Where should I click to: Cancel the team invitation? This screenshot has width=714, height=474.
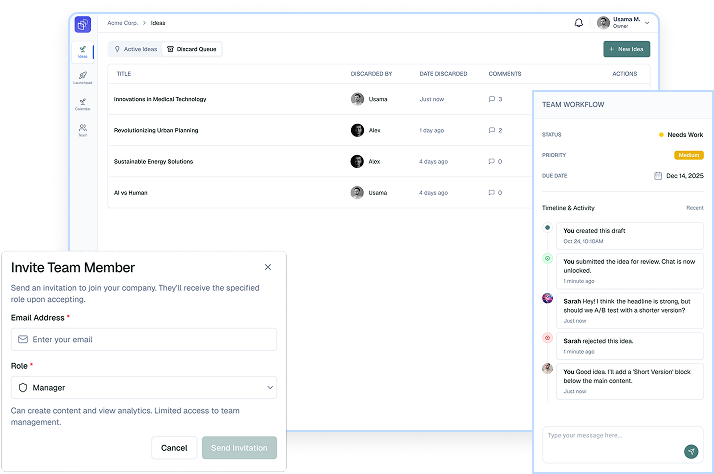pyautogui.click(x=174, y=448)
